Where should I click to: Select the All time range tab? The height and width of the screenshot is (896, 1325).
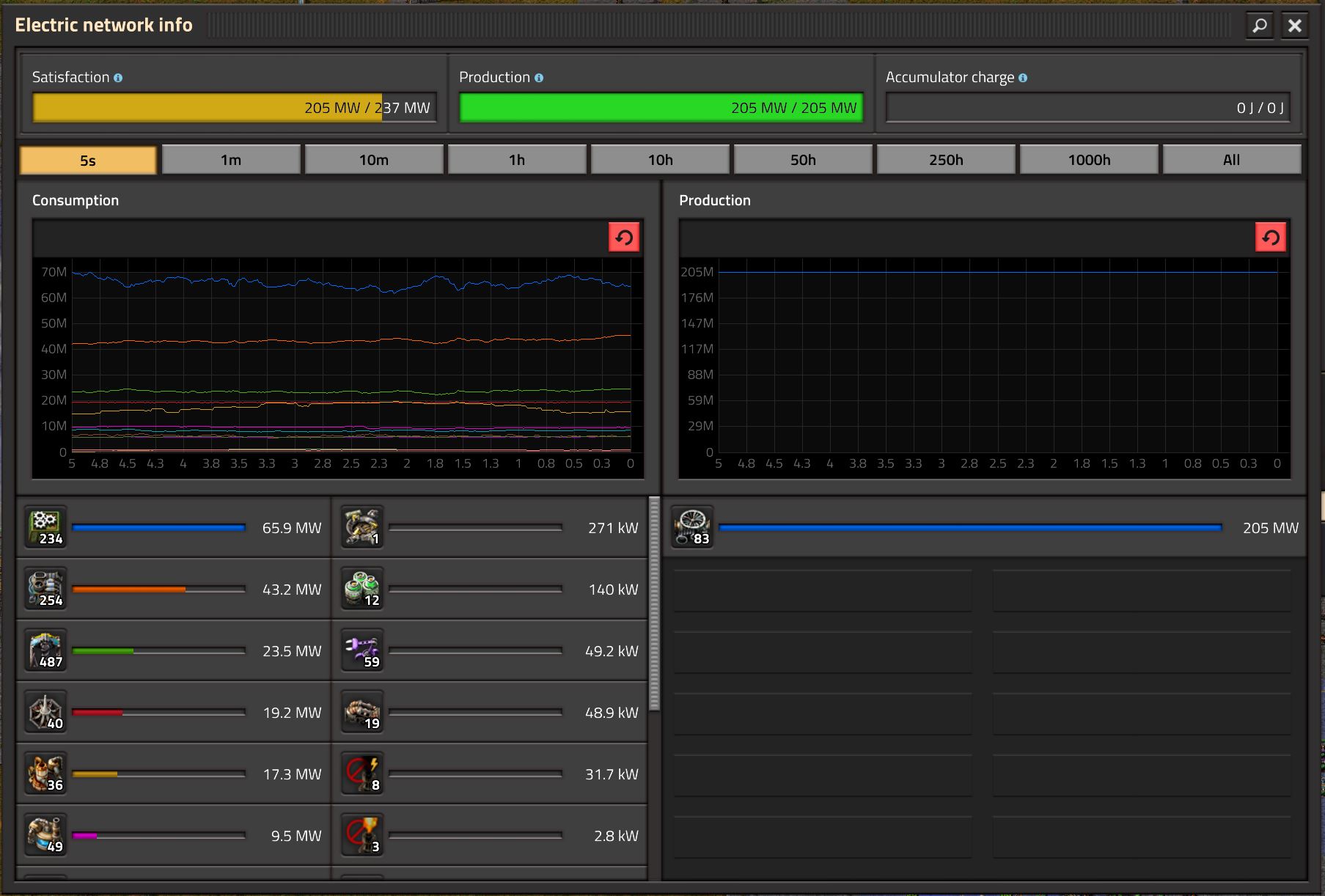[1232, 160]
